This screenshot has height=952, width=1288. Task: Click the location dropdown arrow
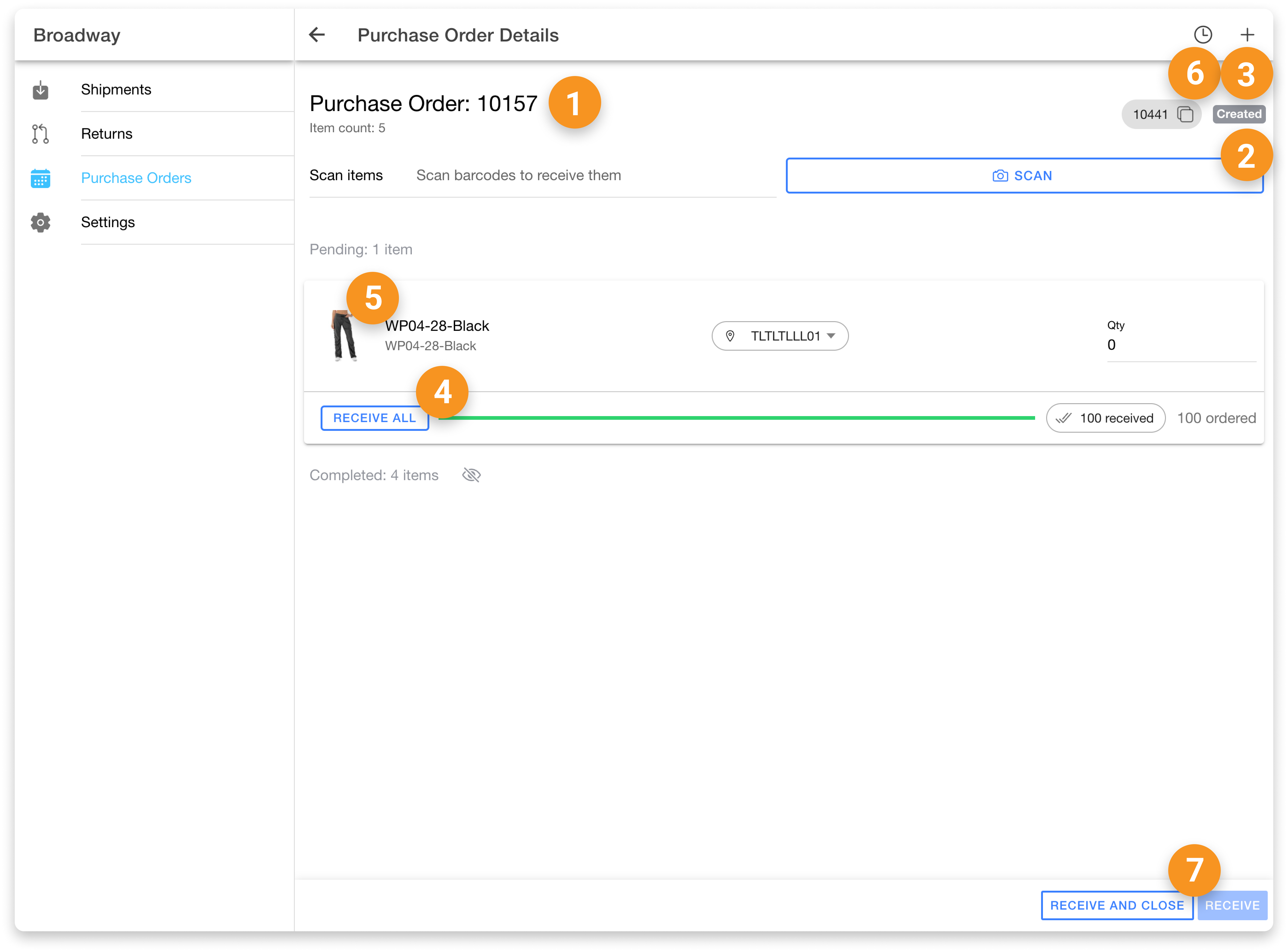pyautogui.click(x=831, y=336)
